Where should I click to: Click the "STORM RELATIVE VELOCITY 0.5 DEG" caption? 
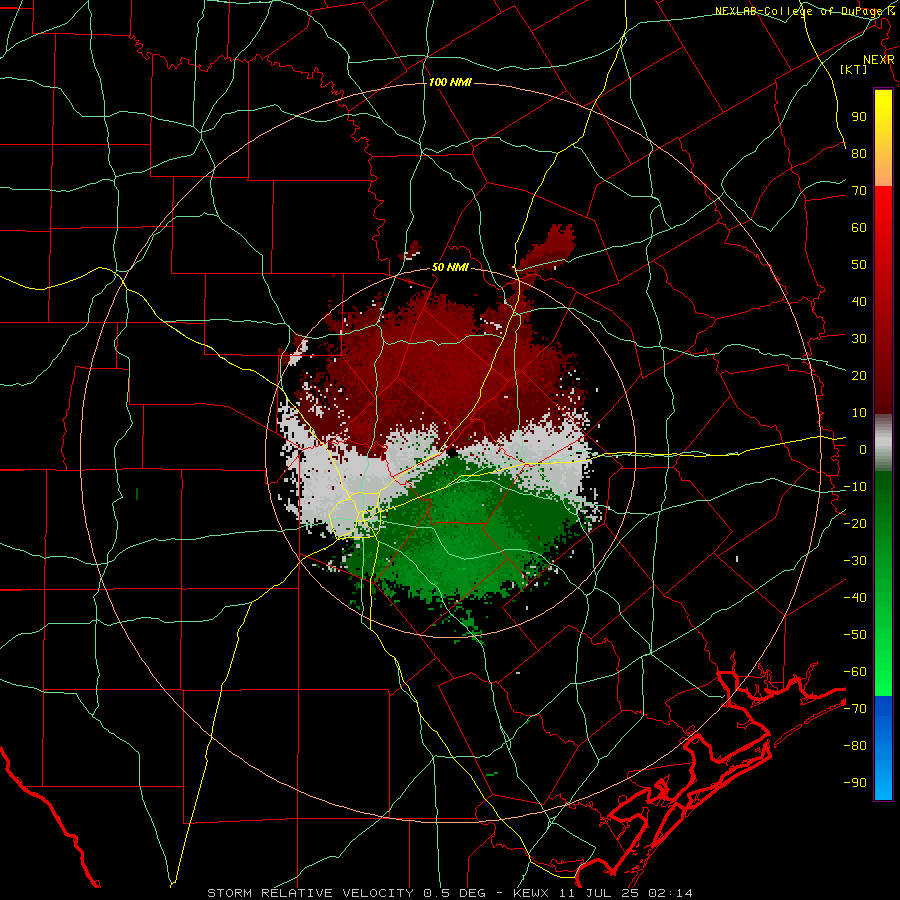point(346,893)
